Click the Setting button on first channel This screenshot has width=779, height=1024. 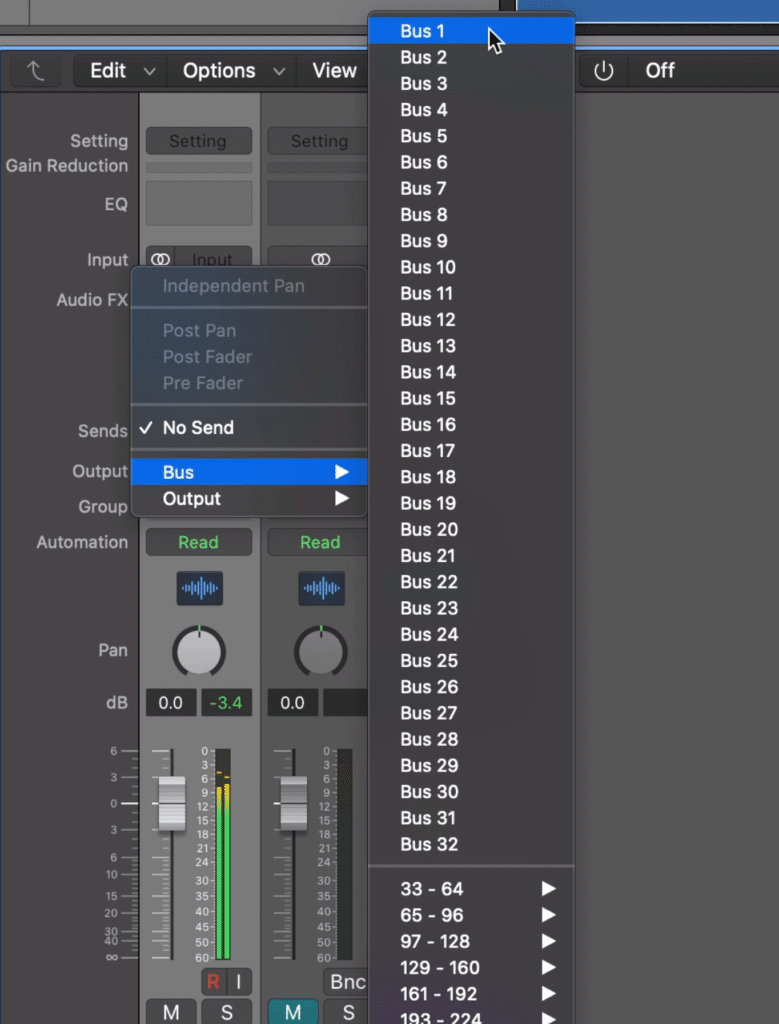[199, 141]
